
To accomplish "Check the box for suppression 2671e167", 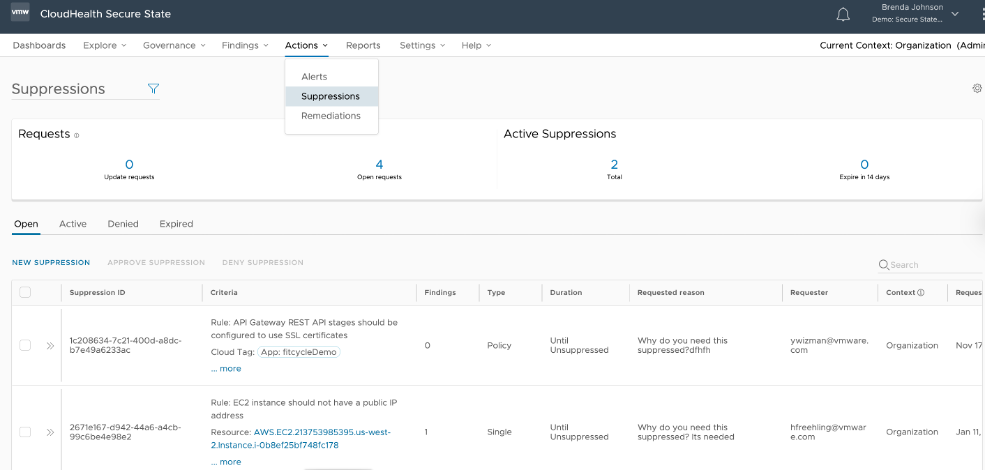I will pyautogui.click(x=25, y=432).
